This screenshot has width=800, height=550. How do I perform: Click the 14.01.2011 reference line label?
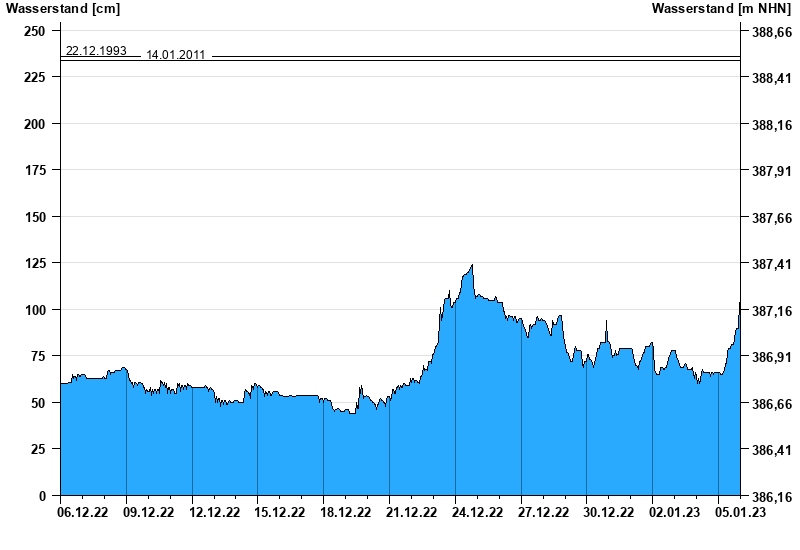pyautogui.click(x=176, y=55)
